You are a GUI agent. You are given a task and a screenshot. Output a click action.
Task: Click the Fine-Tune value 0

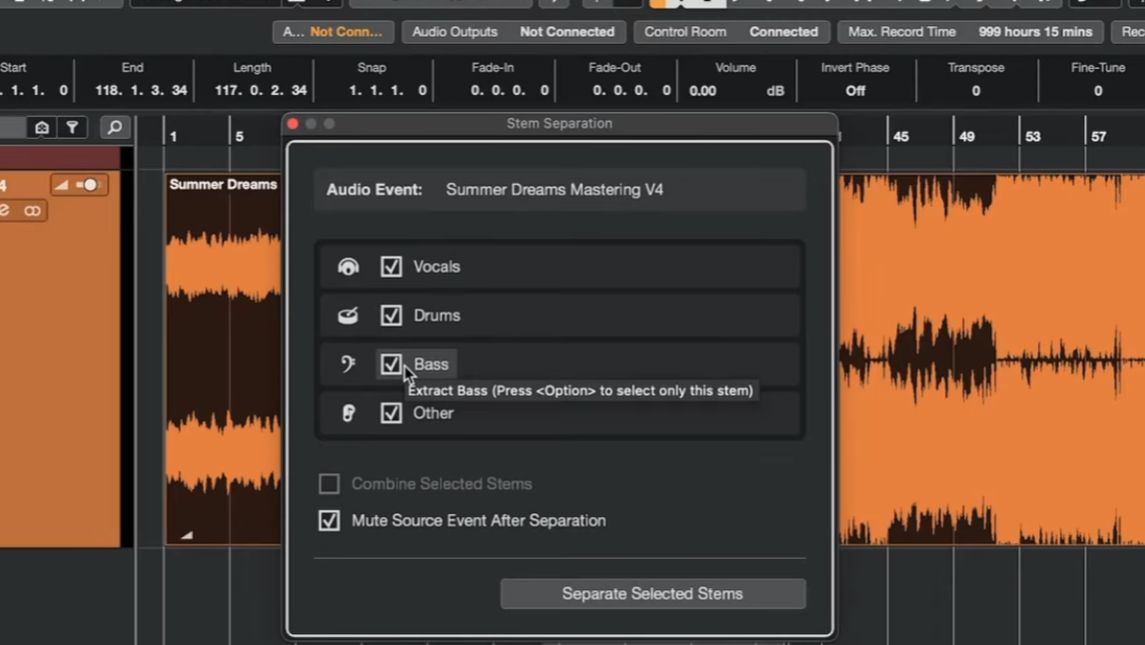pos(1098,91)
